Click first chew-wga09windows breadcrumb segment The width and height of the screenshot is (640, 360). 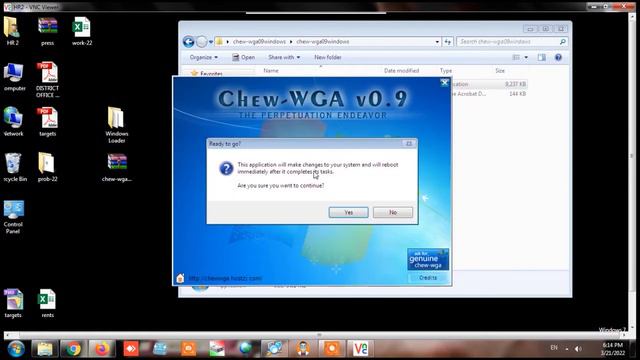click(x=259, y=42)
